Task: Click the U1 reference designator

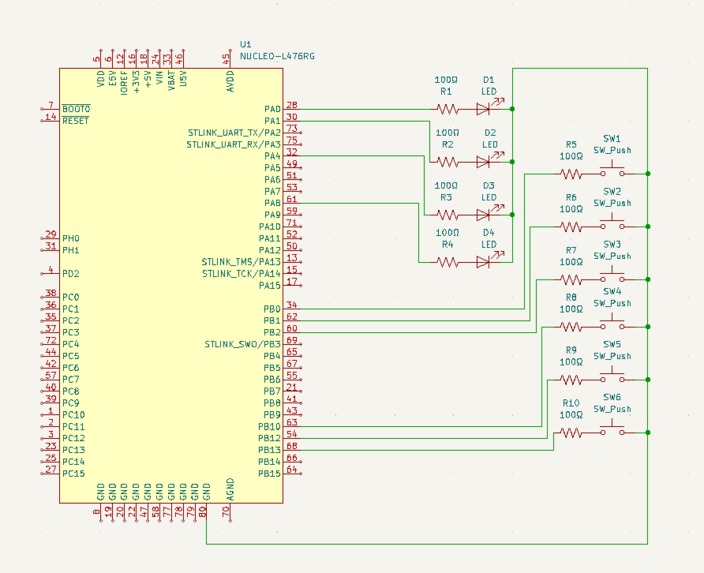Action: (x=246, y=44)
